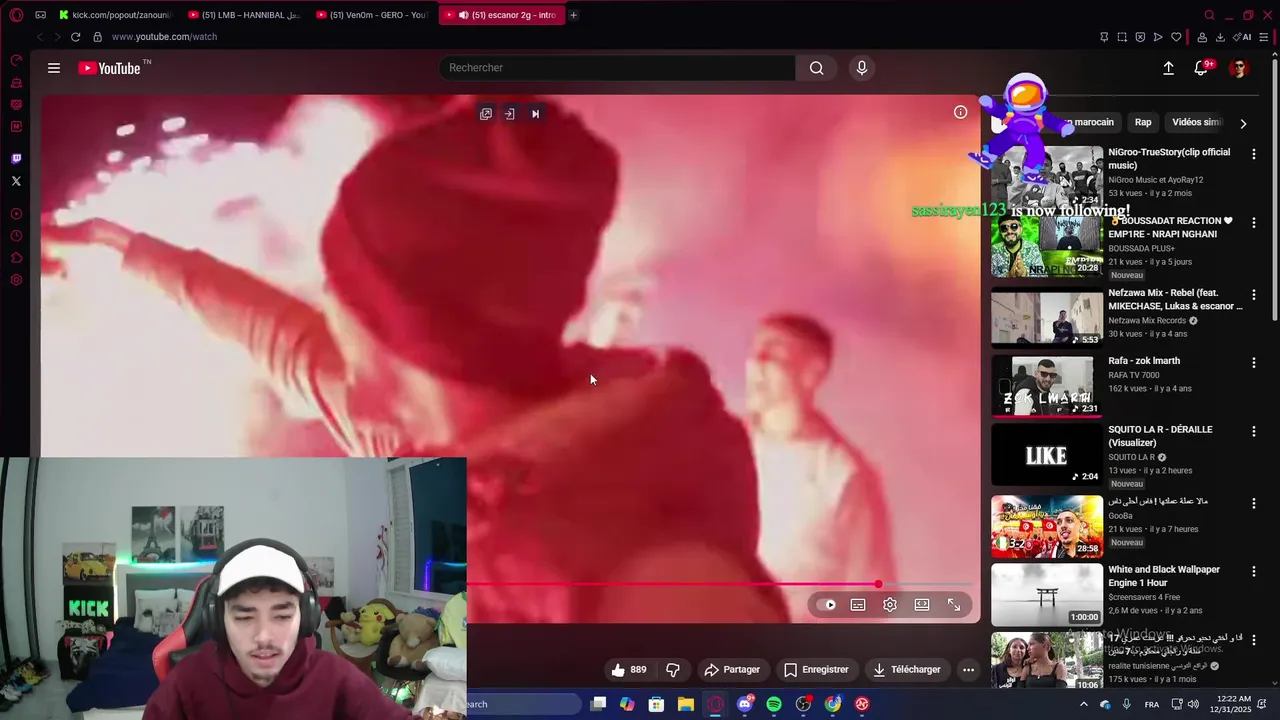The width and height of the screenshot is (1280, 720).
Task: Focus the Rechercher search field
Action: point(617,68)
